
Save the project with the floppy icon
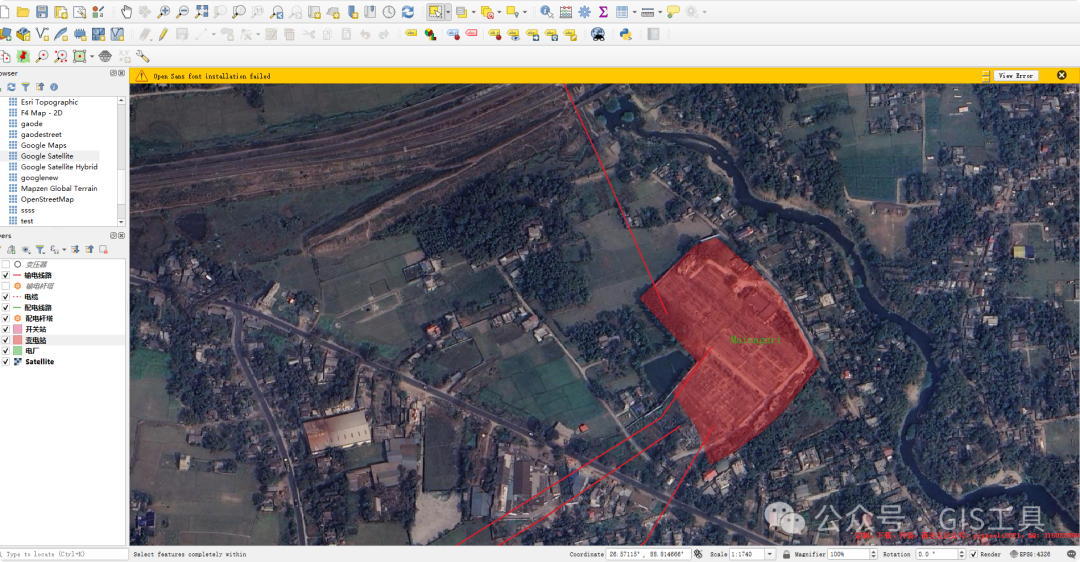pyautogui.click(x=42, y=12)
